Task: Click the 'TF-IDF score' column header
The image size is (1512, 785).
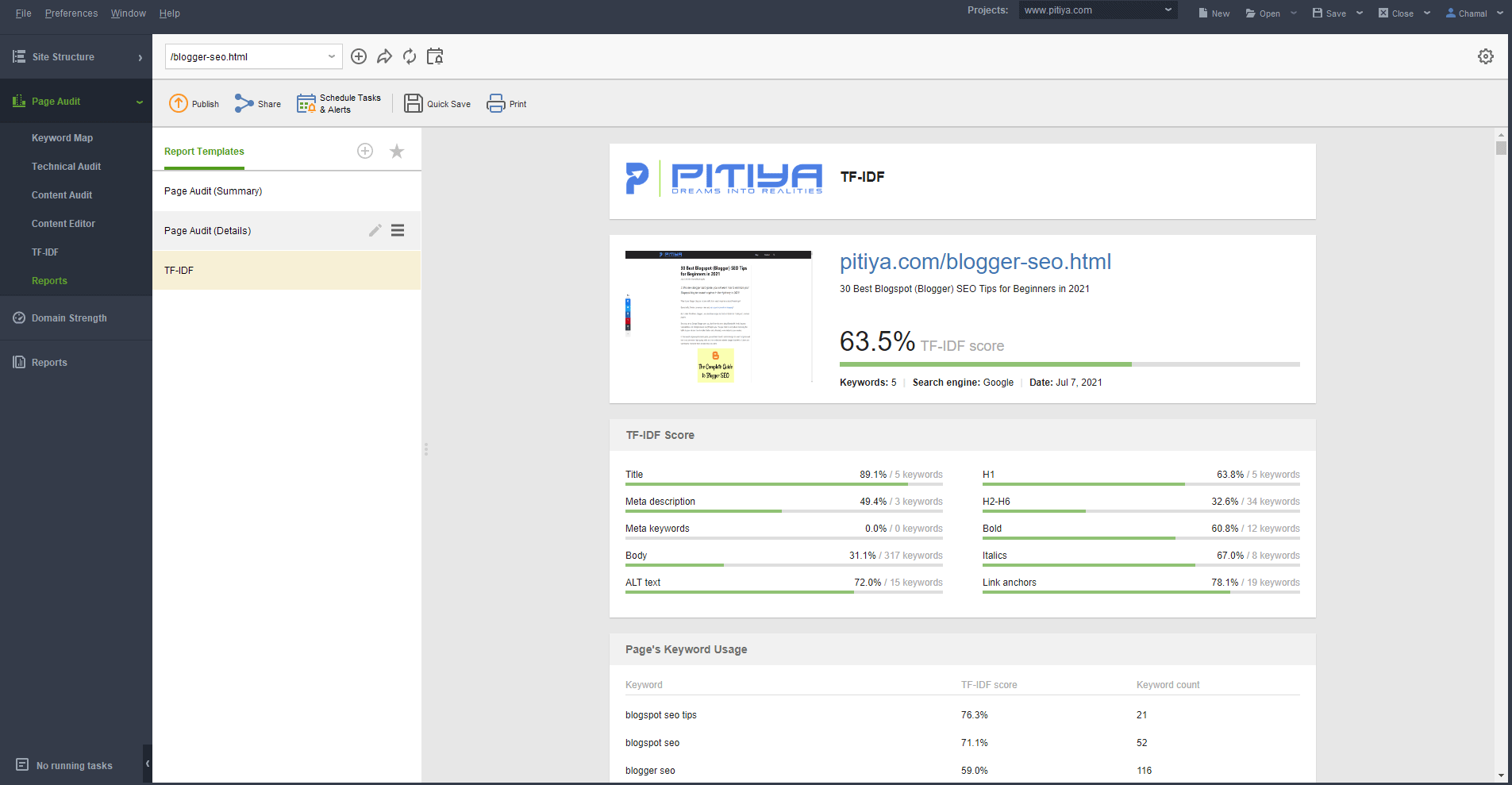Action: [989, 685]
